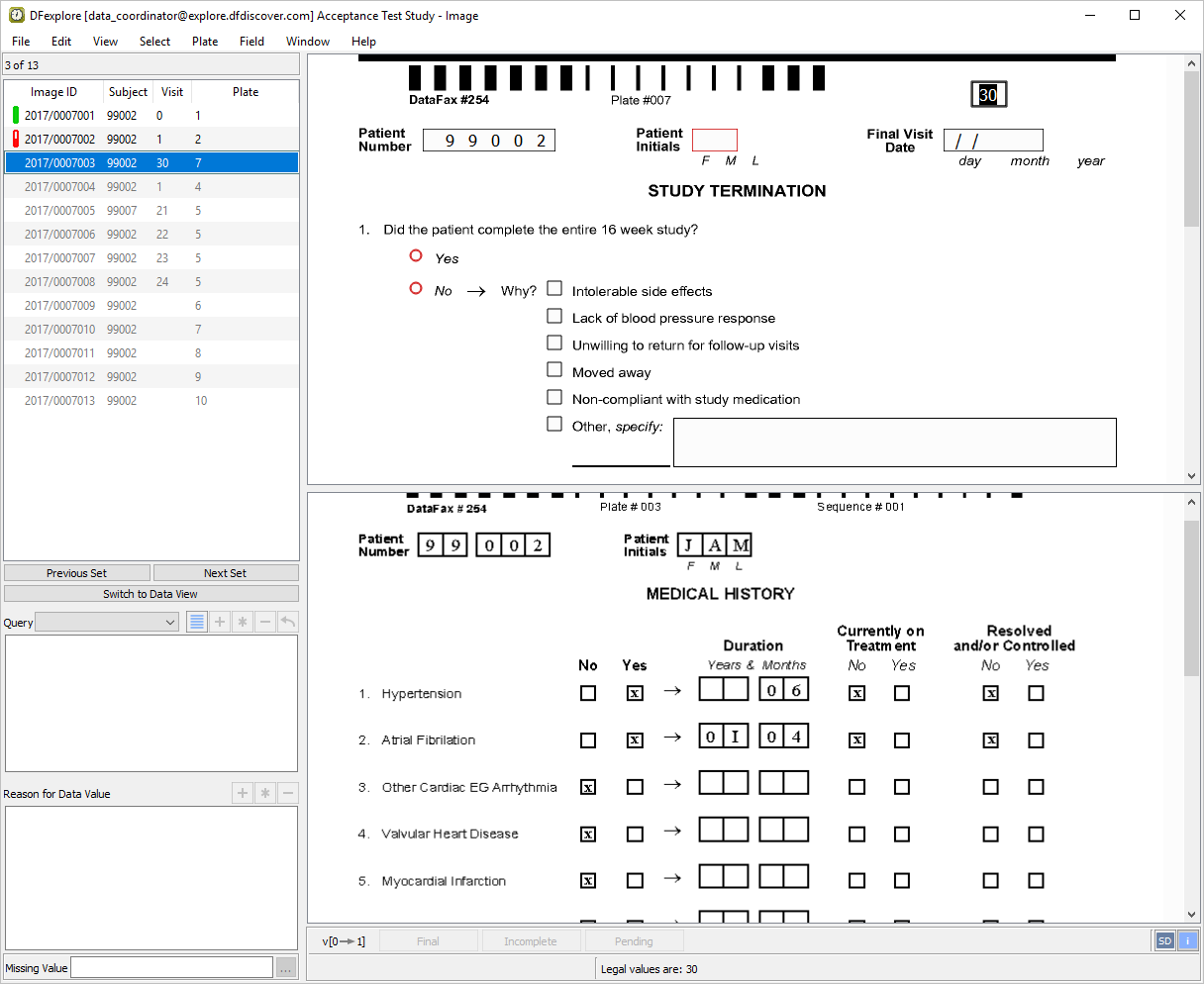Select the 'No' radio button for question 1
Screen dimensions: 1204x984
click(416, 289)
